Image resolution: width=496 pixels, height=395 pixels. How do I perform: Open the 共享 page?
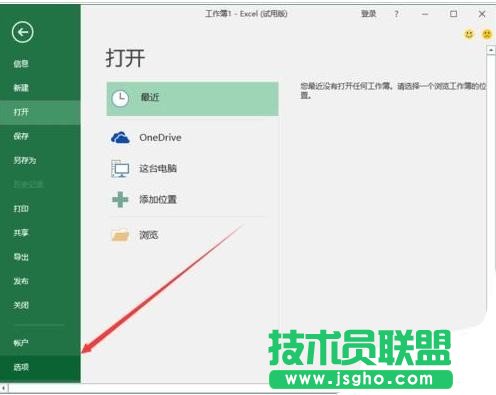click(x=21, y=233)
